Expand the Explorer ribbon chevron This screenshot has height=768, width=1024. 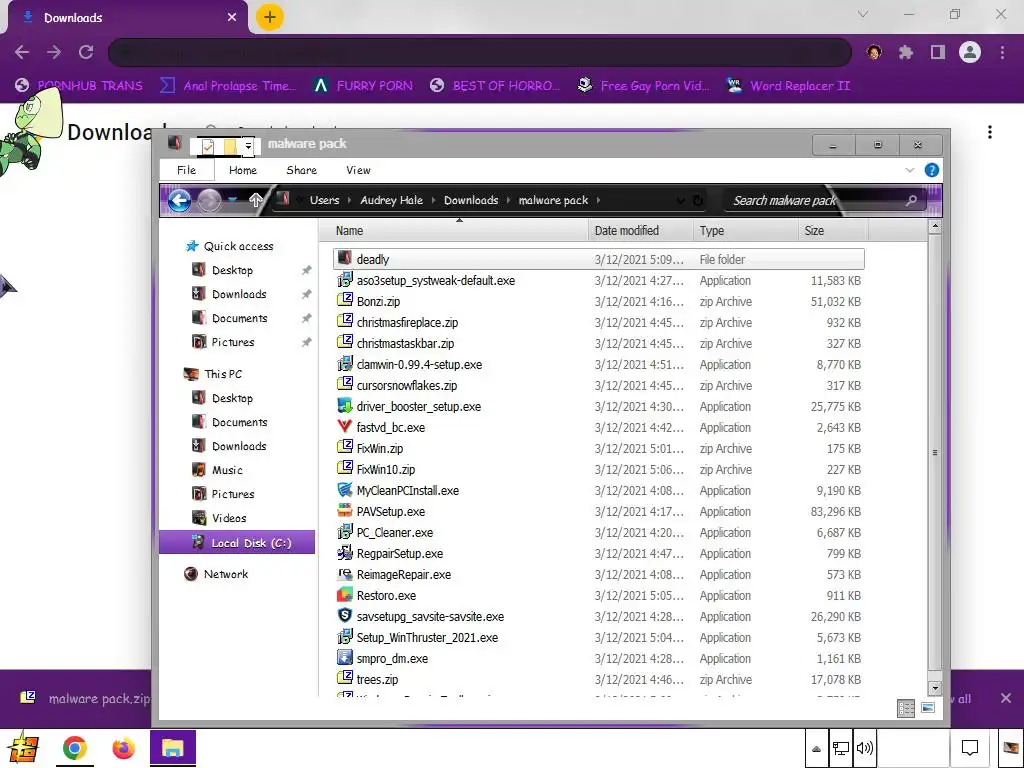tap(910, 170)
